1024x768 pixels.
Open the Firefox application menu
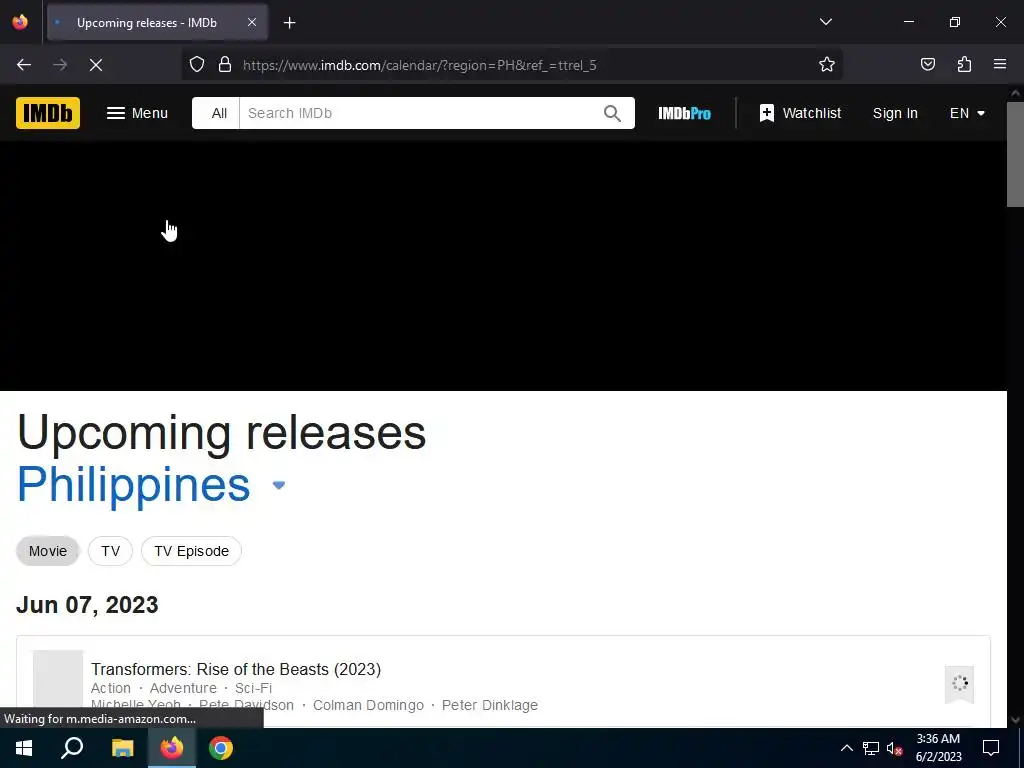pyautogui.click(x=1000, y=65)
